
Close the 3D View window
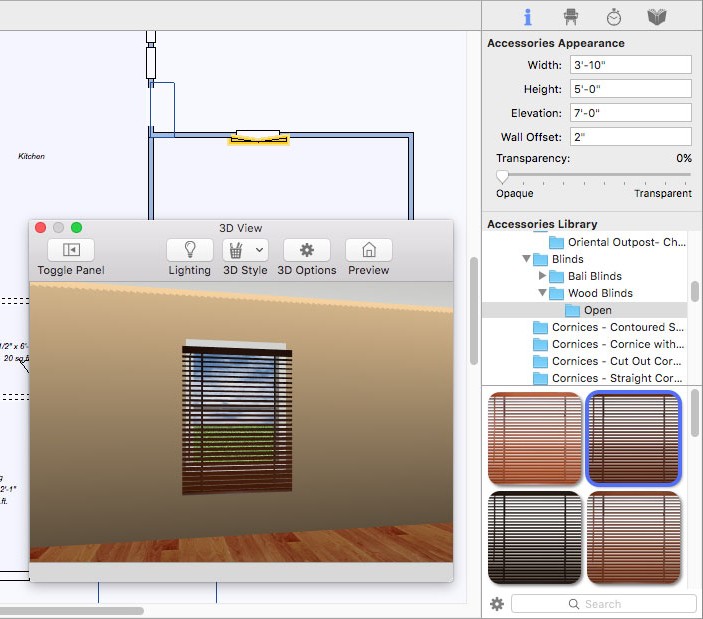coord(40,228)
